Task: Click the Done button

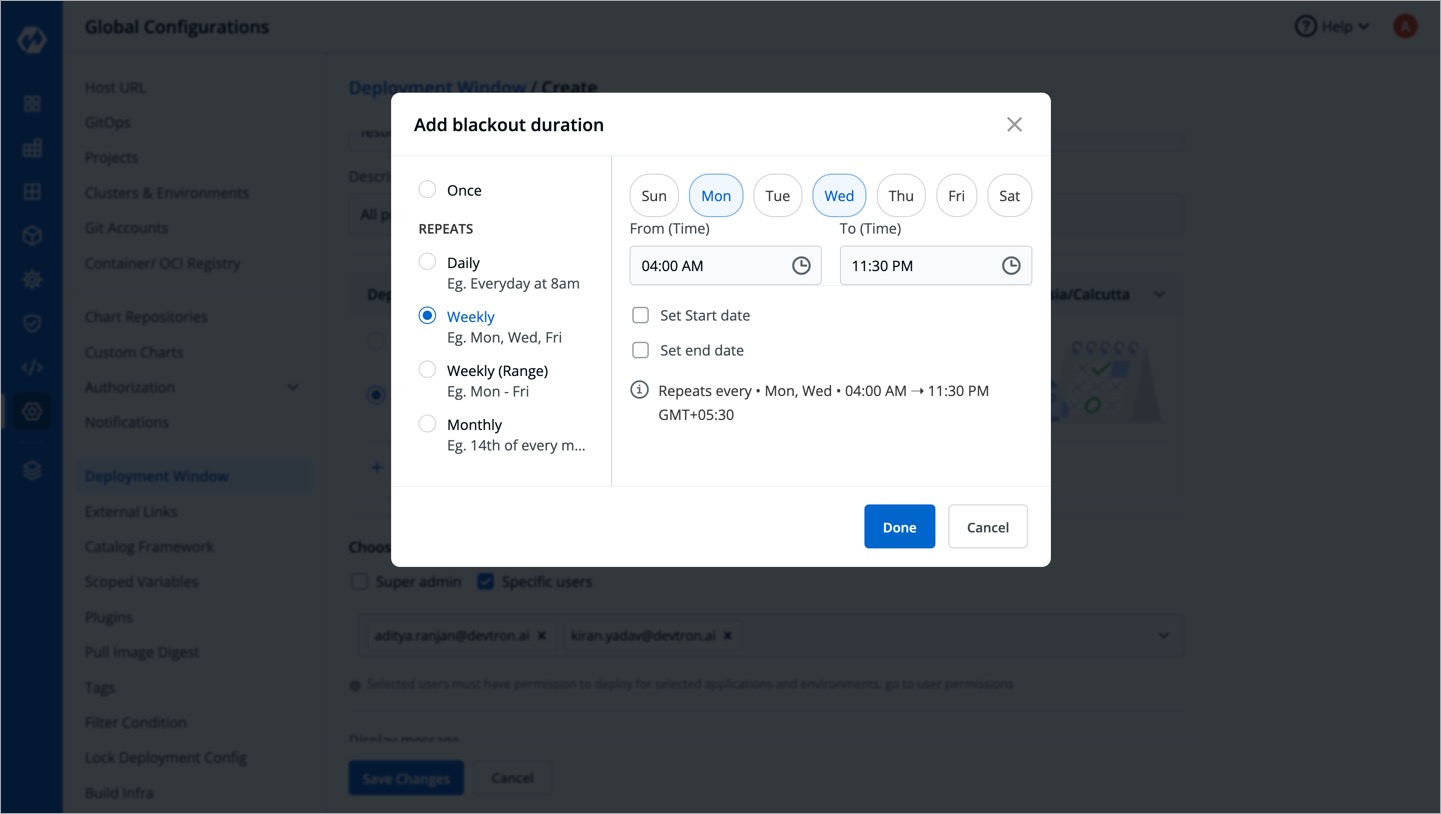Action: tap(899, 527)
